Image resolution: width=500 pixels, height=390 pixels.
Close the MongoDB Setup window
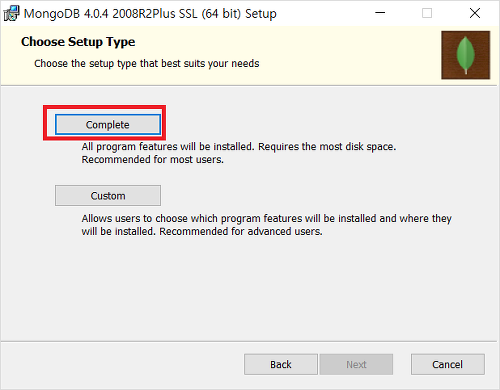(475, 13)
